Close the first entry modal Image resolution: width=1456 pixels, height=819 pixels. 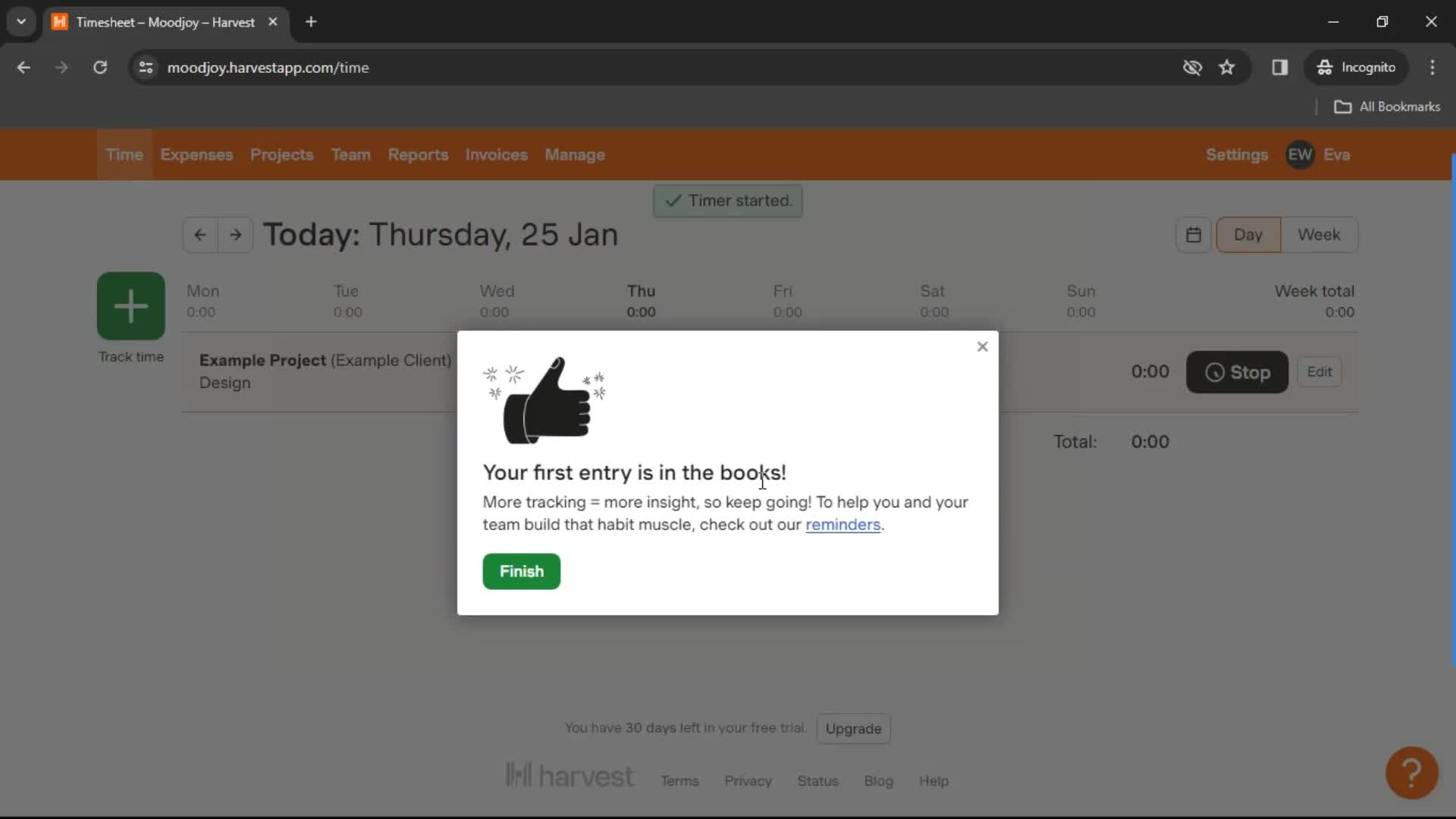click(x=981, y=346)
